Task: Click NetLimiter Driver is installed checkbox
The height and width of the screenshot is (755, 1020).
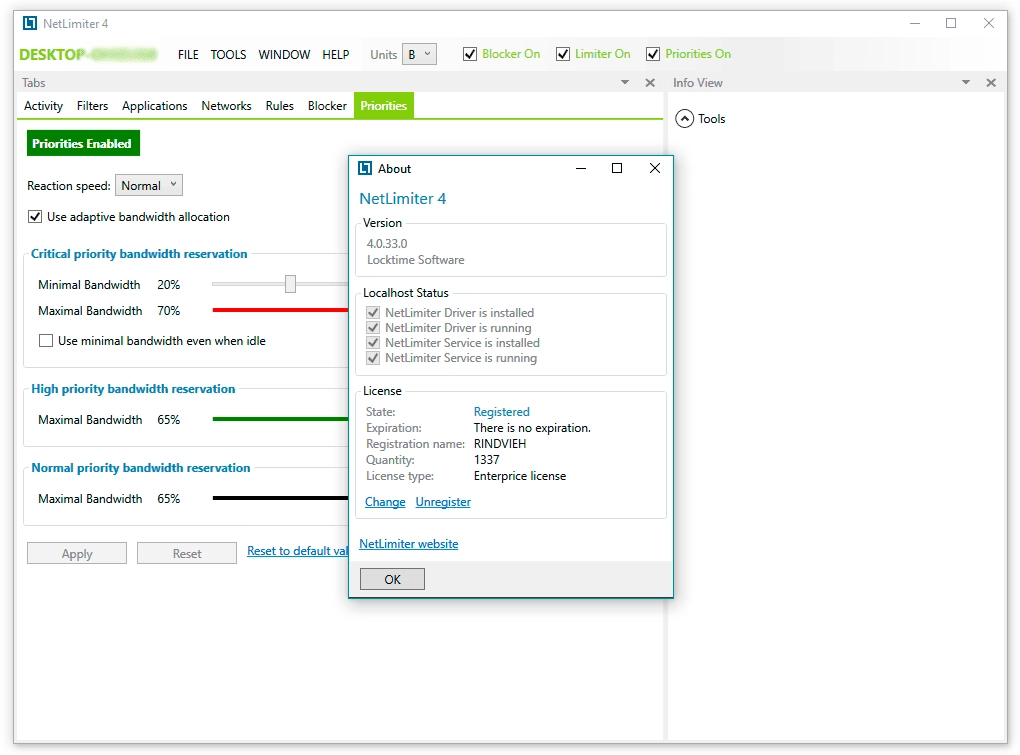Action: coord(373,313)
